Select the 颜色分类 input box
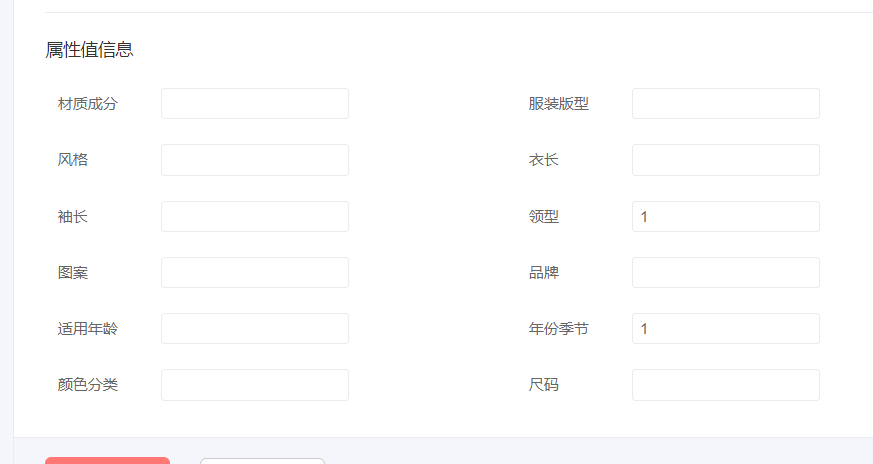The height and width of the screenshot is (464, 873). click(x=255, y=385)
